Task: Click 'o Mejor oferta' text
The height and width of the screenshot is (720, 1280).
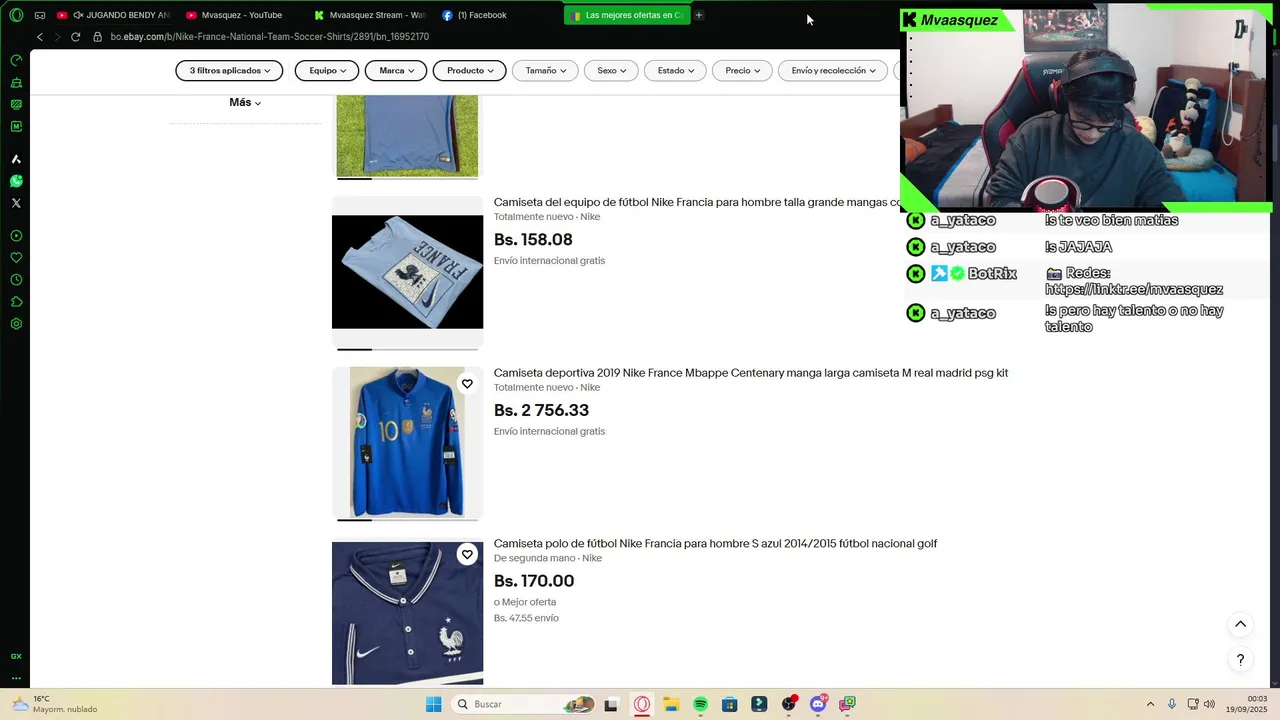Action: (525, 602)
